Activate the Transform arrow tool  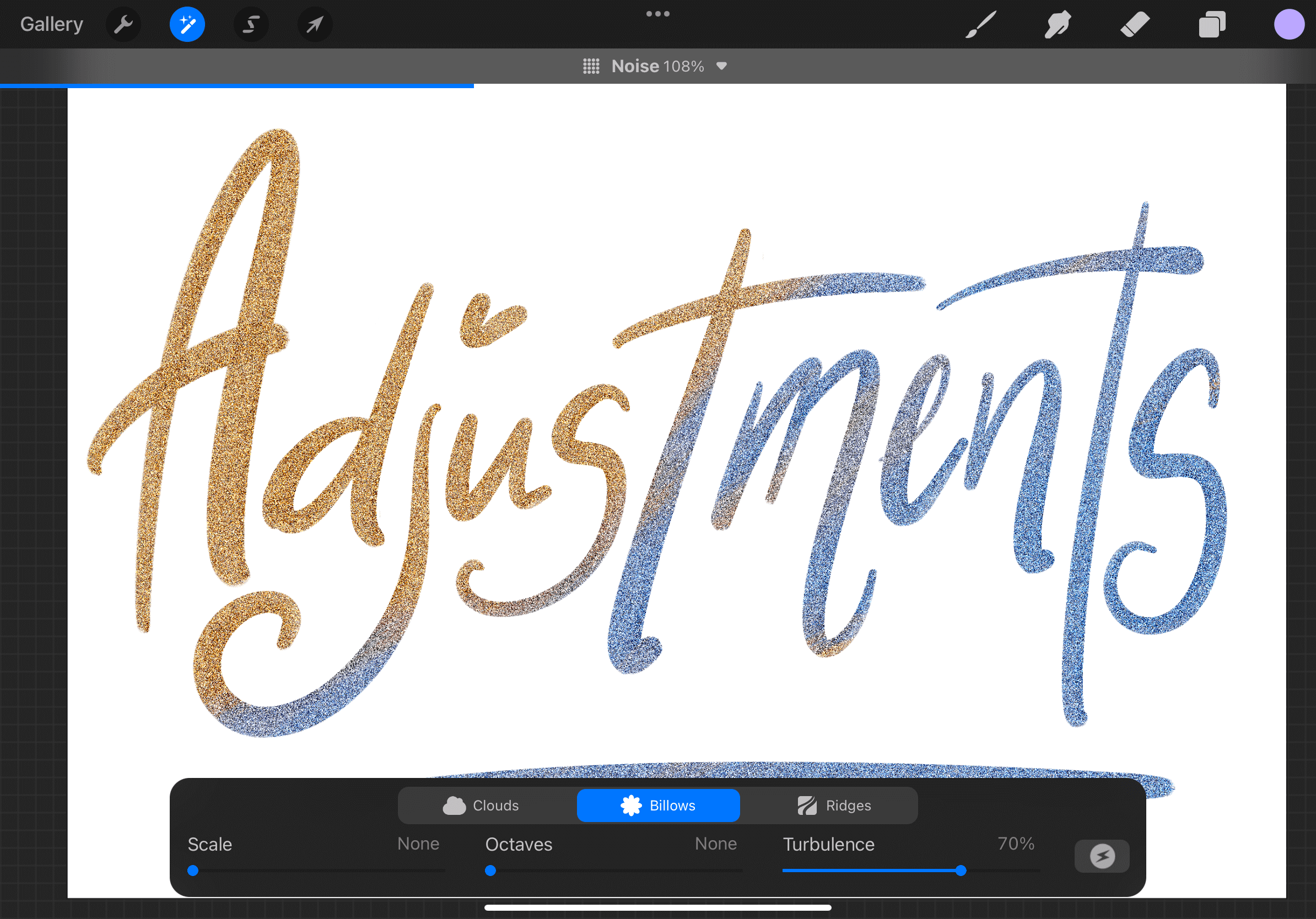(x=315, y=25)
